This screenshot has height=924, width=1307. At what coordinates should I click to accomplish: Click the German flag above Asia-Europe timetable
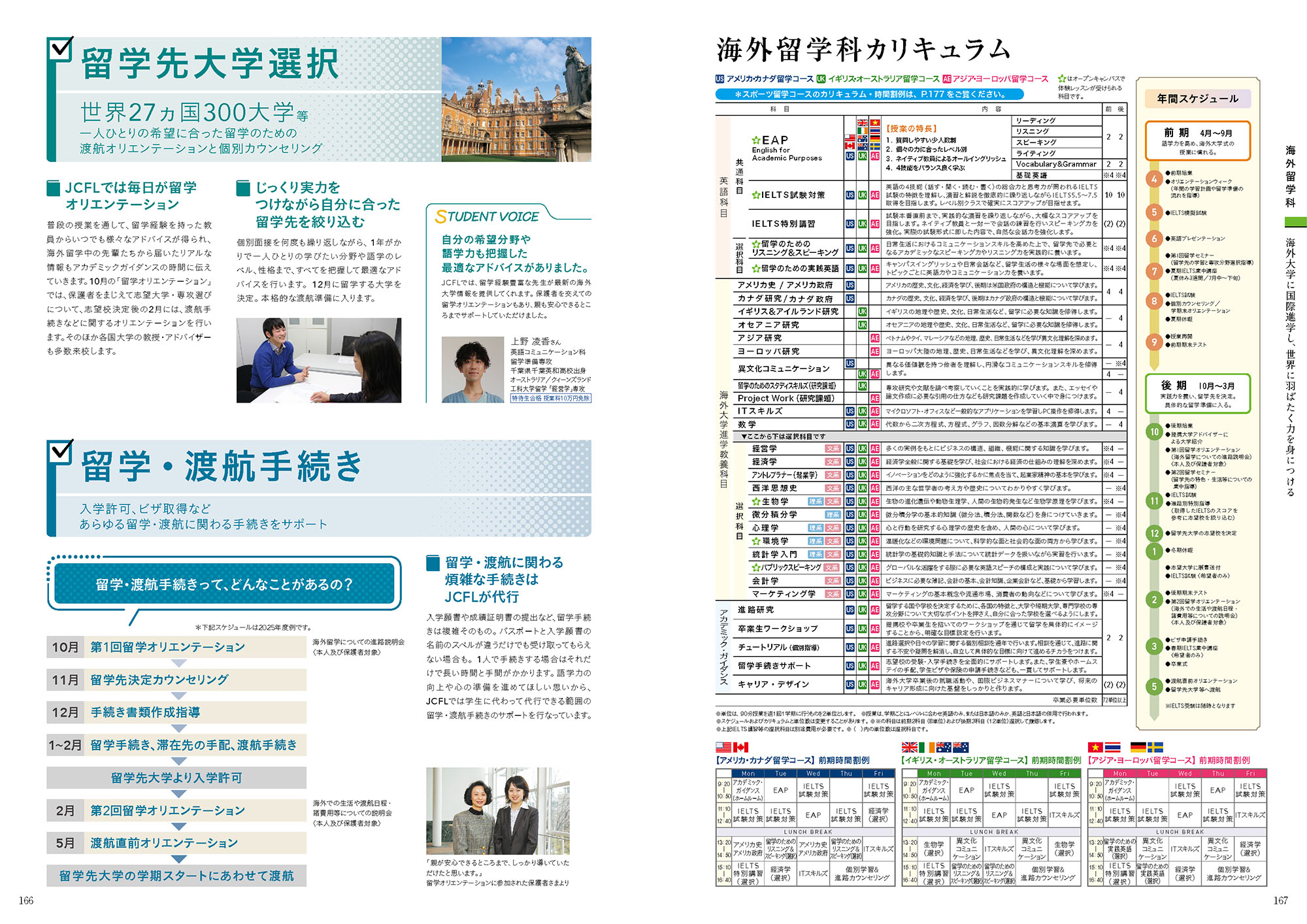click(x=1138, y=747)
